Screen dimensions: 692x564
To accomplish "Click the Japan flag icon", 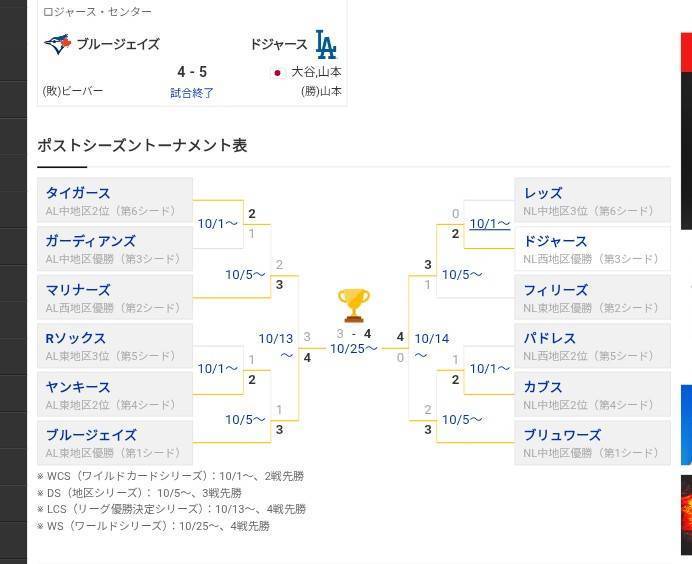I will [x=278, y=73].
